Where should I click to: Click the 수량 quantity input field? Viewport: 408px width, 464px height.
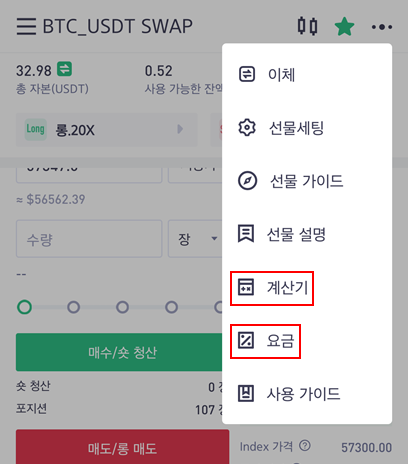tap(89, 239)
